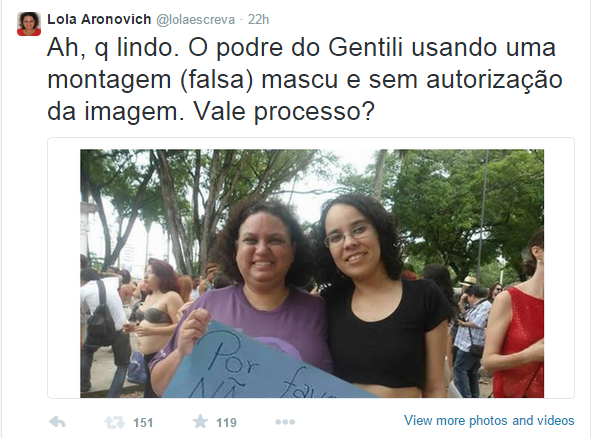Open Lola Aronovich's profile avatar
The width and height of the screenshot is (591, 438).
click(29, 24)
